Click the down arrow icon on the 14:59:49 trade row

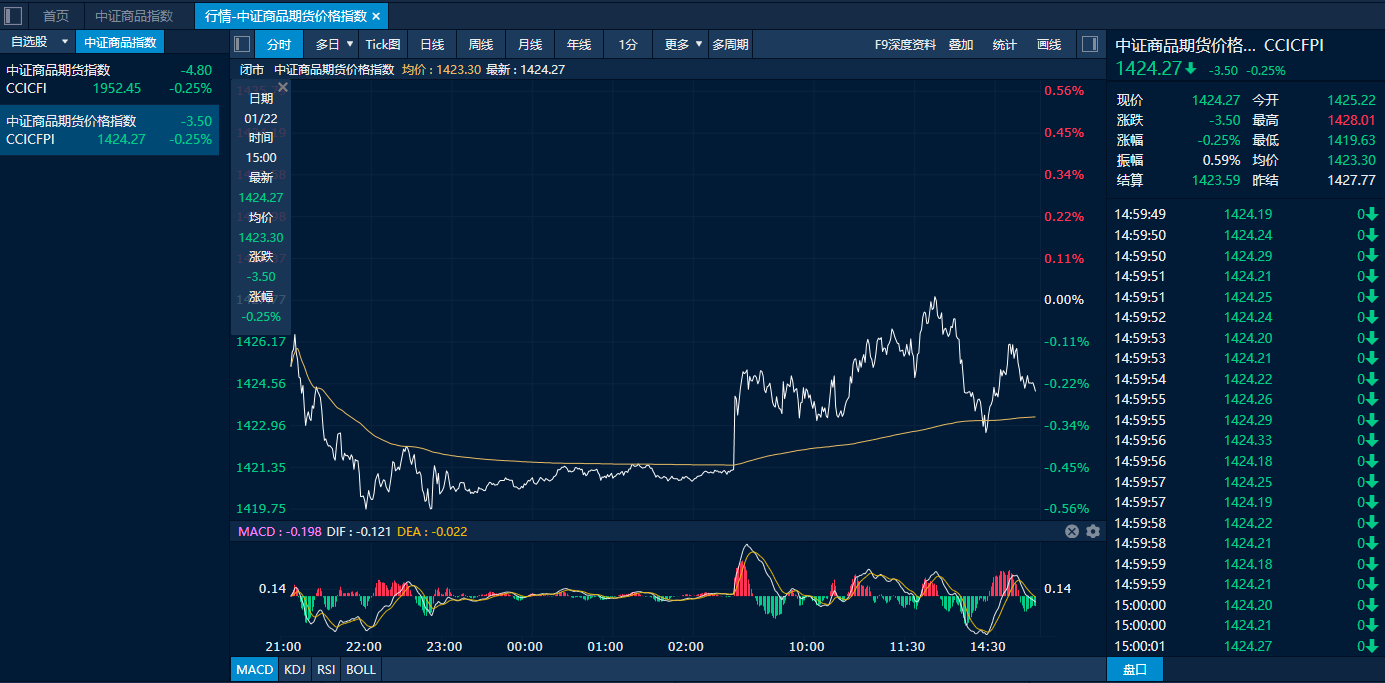click(1373, 214)
